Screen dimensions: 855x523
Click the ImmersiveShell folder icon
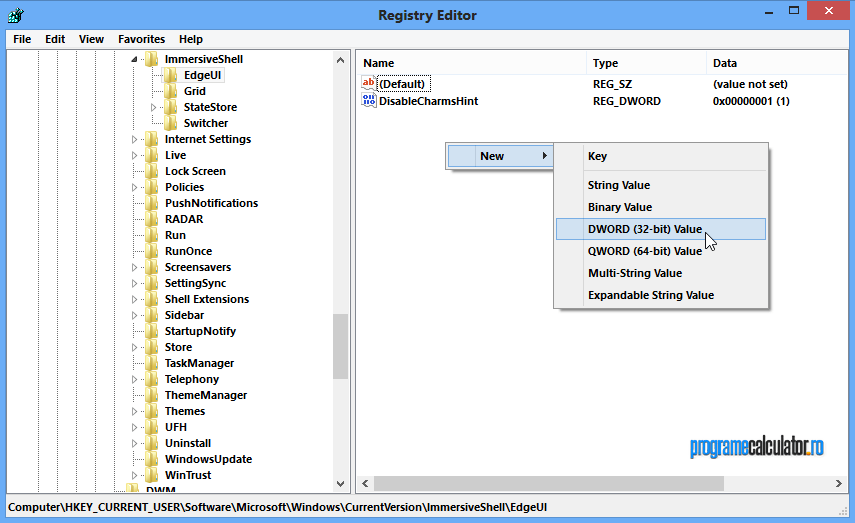tap(152, 59)
